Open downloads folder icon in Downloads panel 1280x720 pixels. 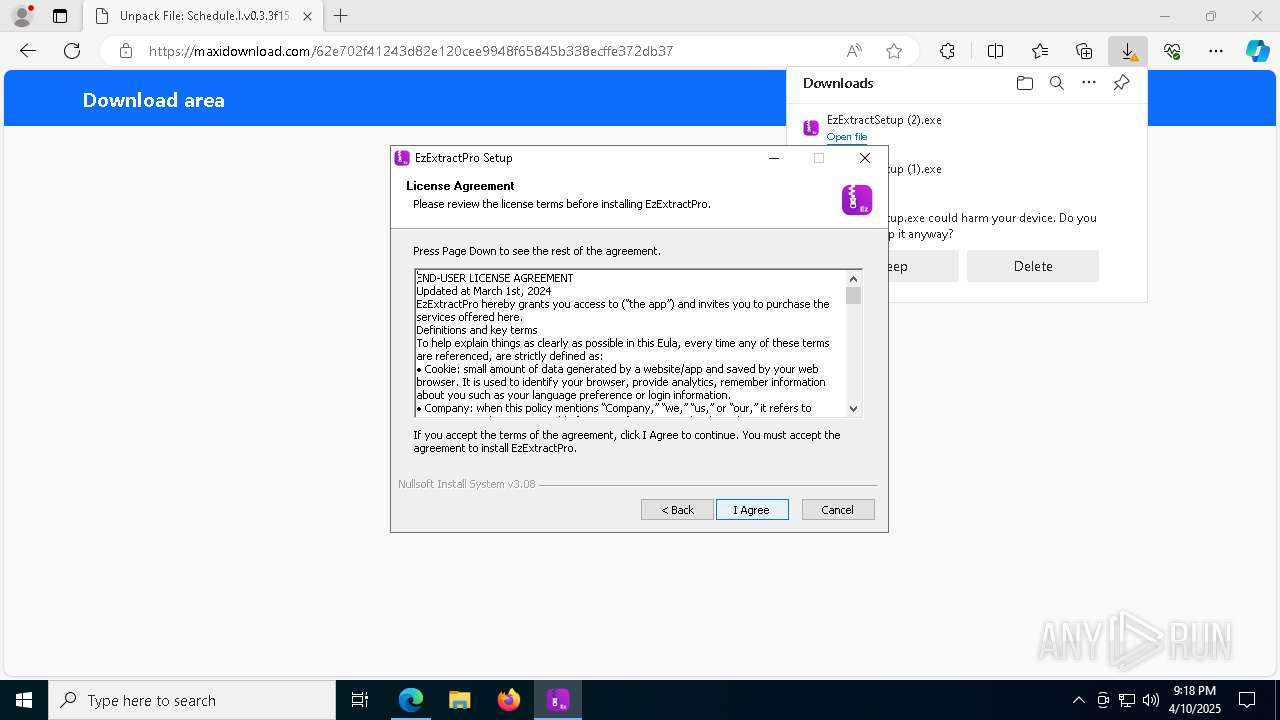click(x=1024, y=83)
